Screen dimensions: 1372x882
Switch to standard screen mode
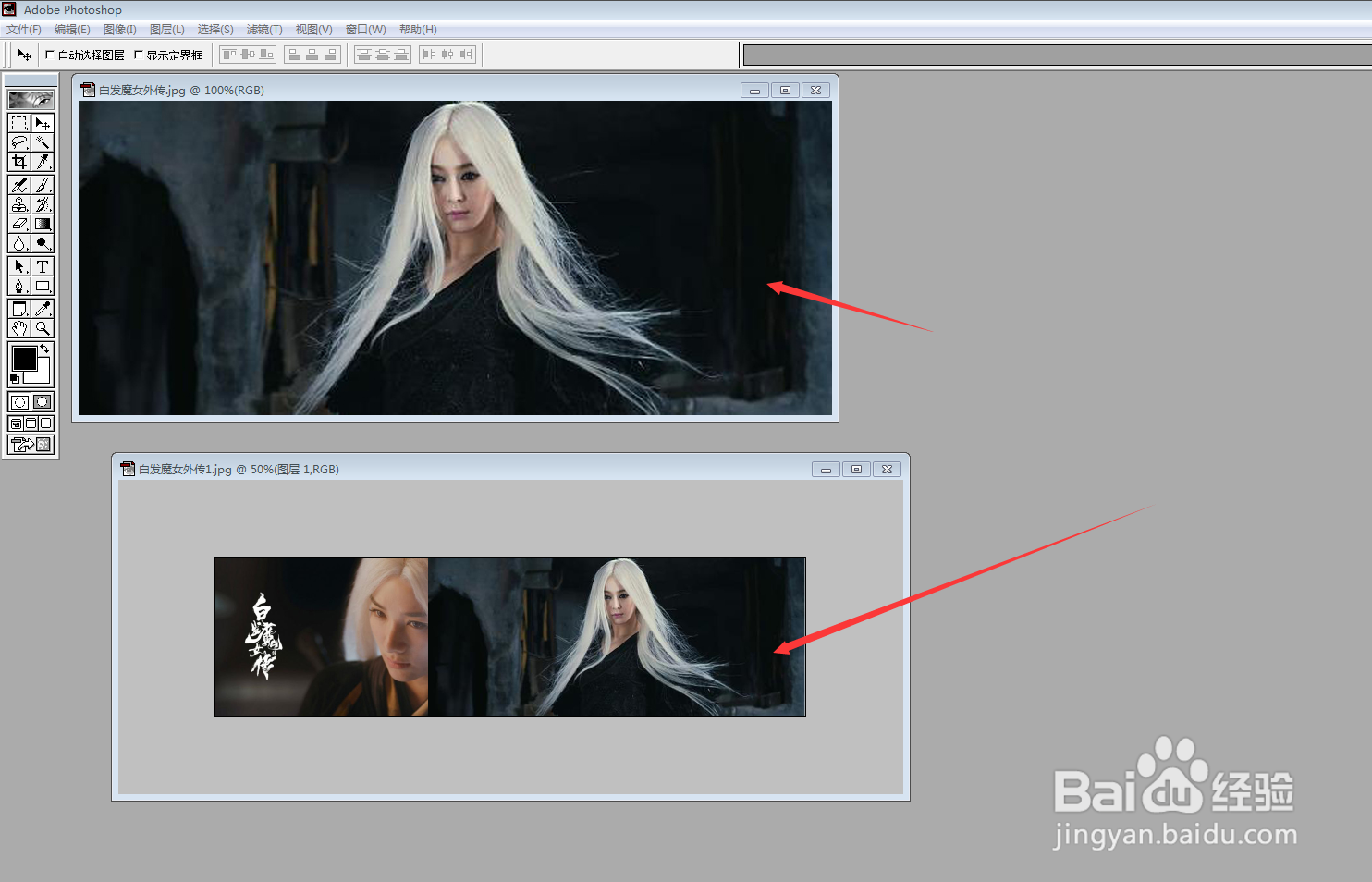(16, 423)
